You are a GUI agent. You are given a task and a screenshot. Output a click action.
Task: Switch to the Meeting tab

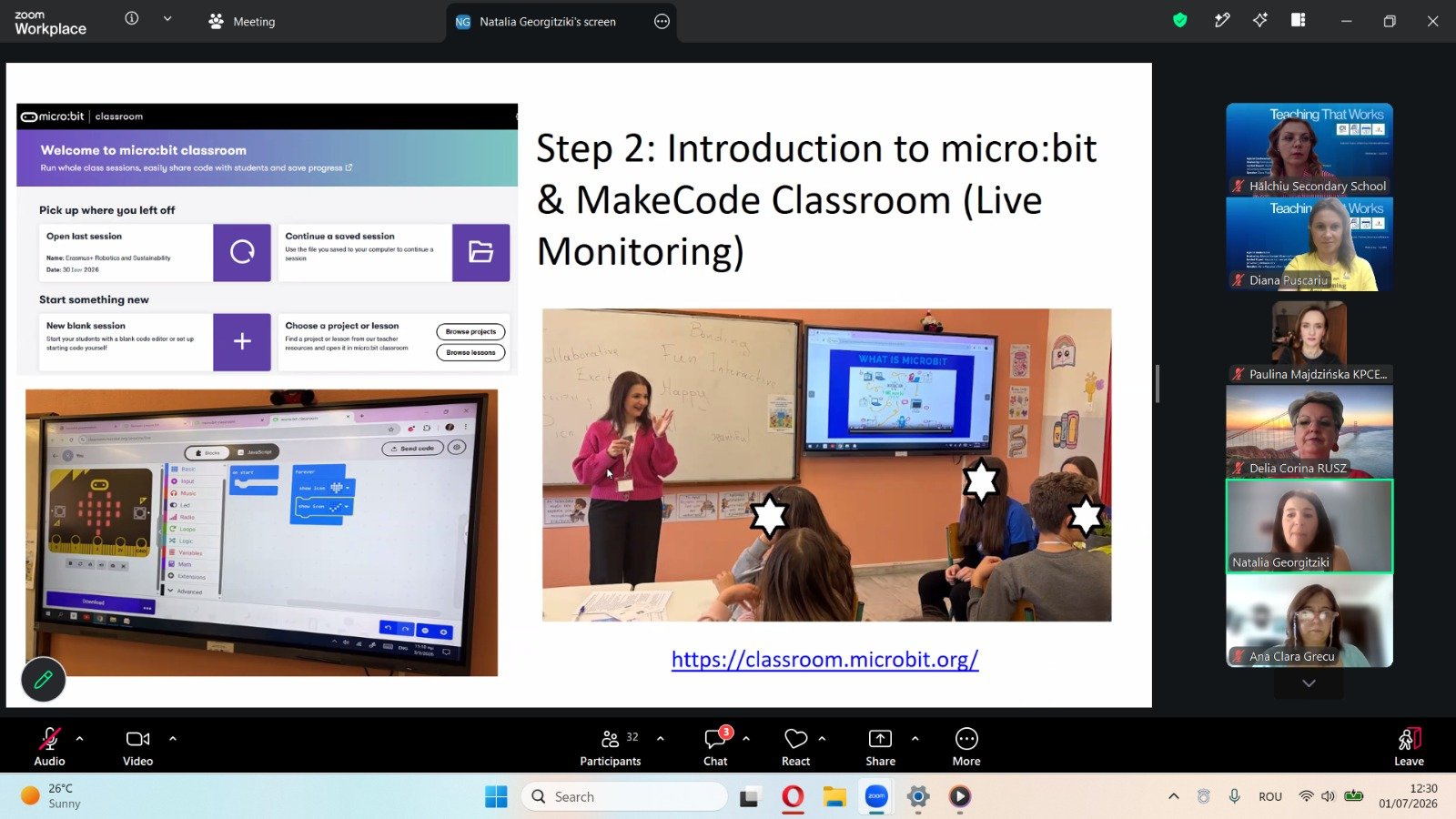(242, 21)
